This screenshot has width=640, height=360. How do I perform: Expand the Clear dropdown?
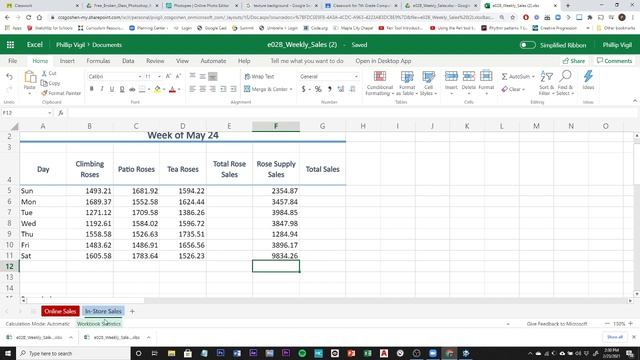(x=523, y=89)
